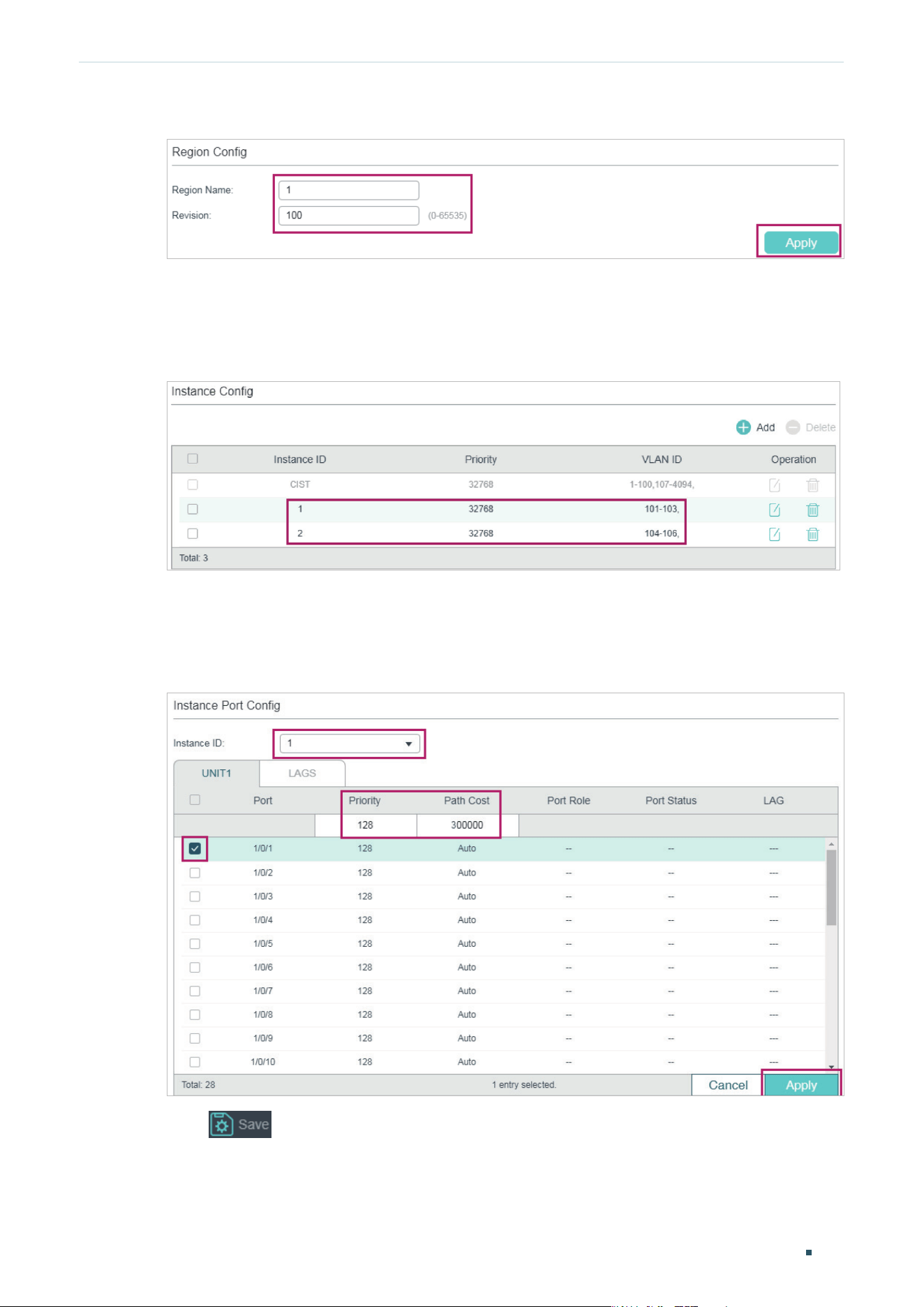Click 'Total: 28' status text
The width and height of the screenshot is (924, 1307).
pyautogui.click(x=198, y=1085)
